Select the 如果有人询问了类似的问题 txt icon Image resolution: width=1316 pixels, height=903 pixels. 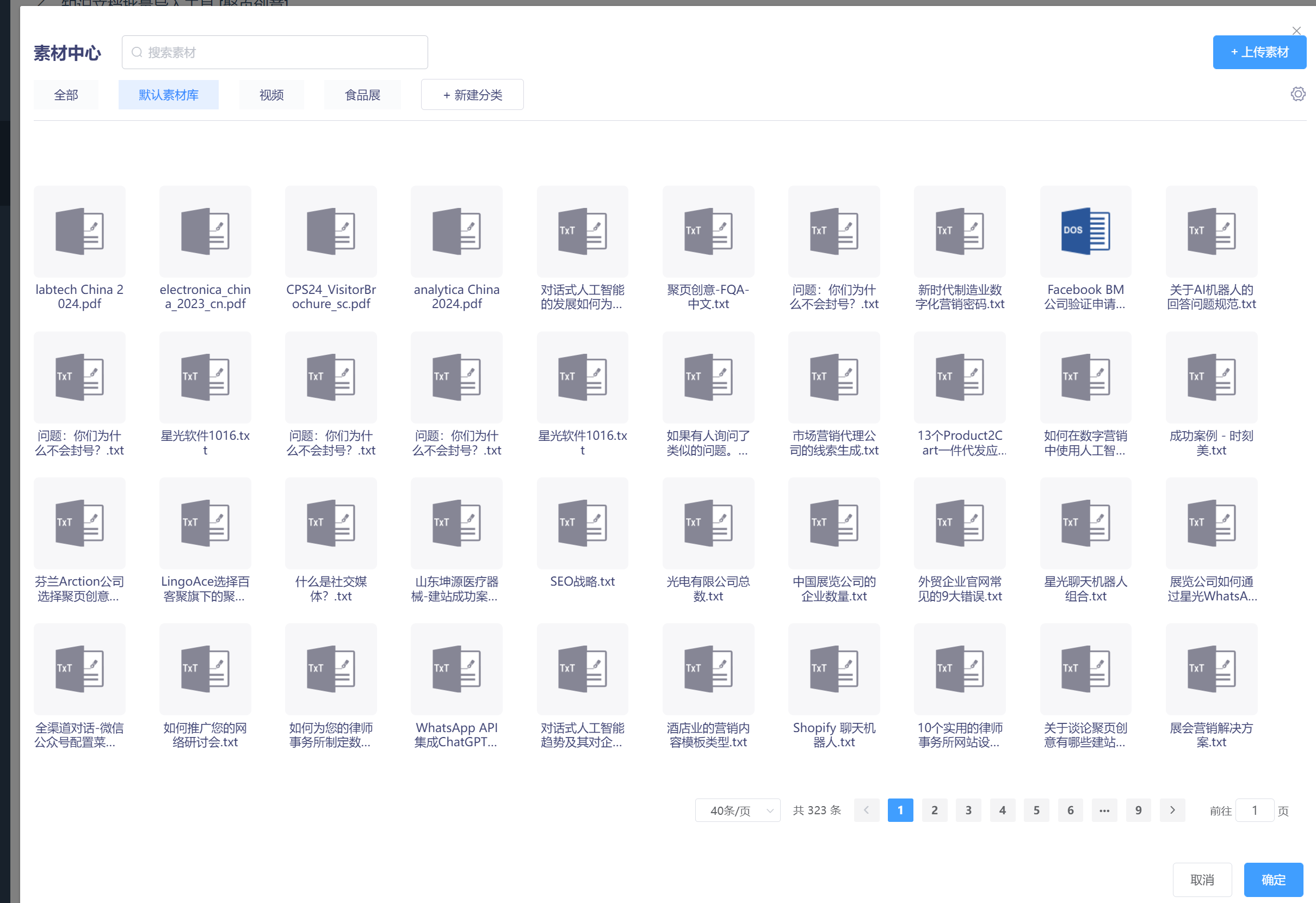pyautogui.click(x=708, y=377)
